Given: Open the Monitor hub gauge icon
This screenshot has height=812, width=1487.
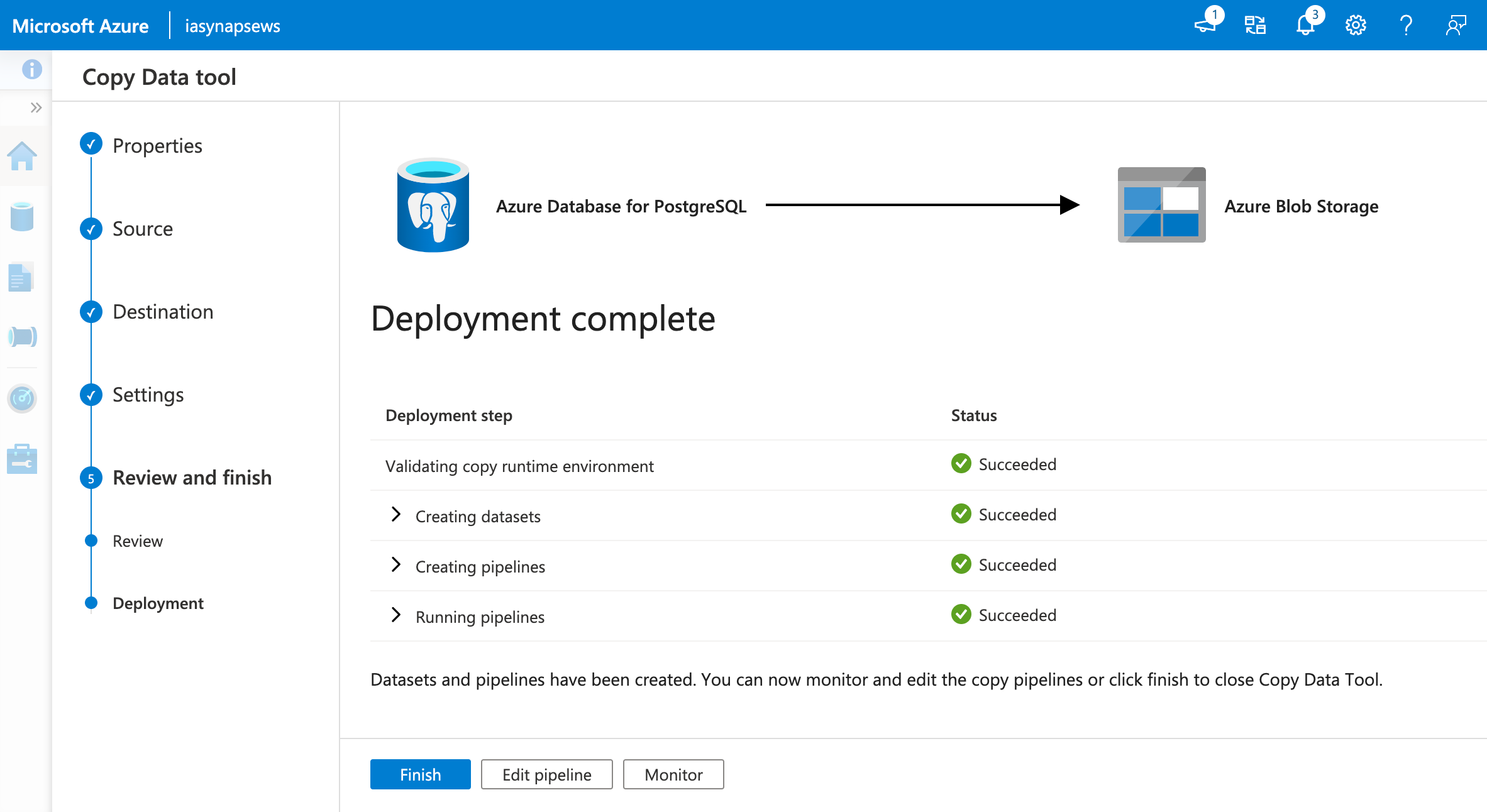Looking at the screenshot, I should (x=22, y=398).
